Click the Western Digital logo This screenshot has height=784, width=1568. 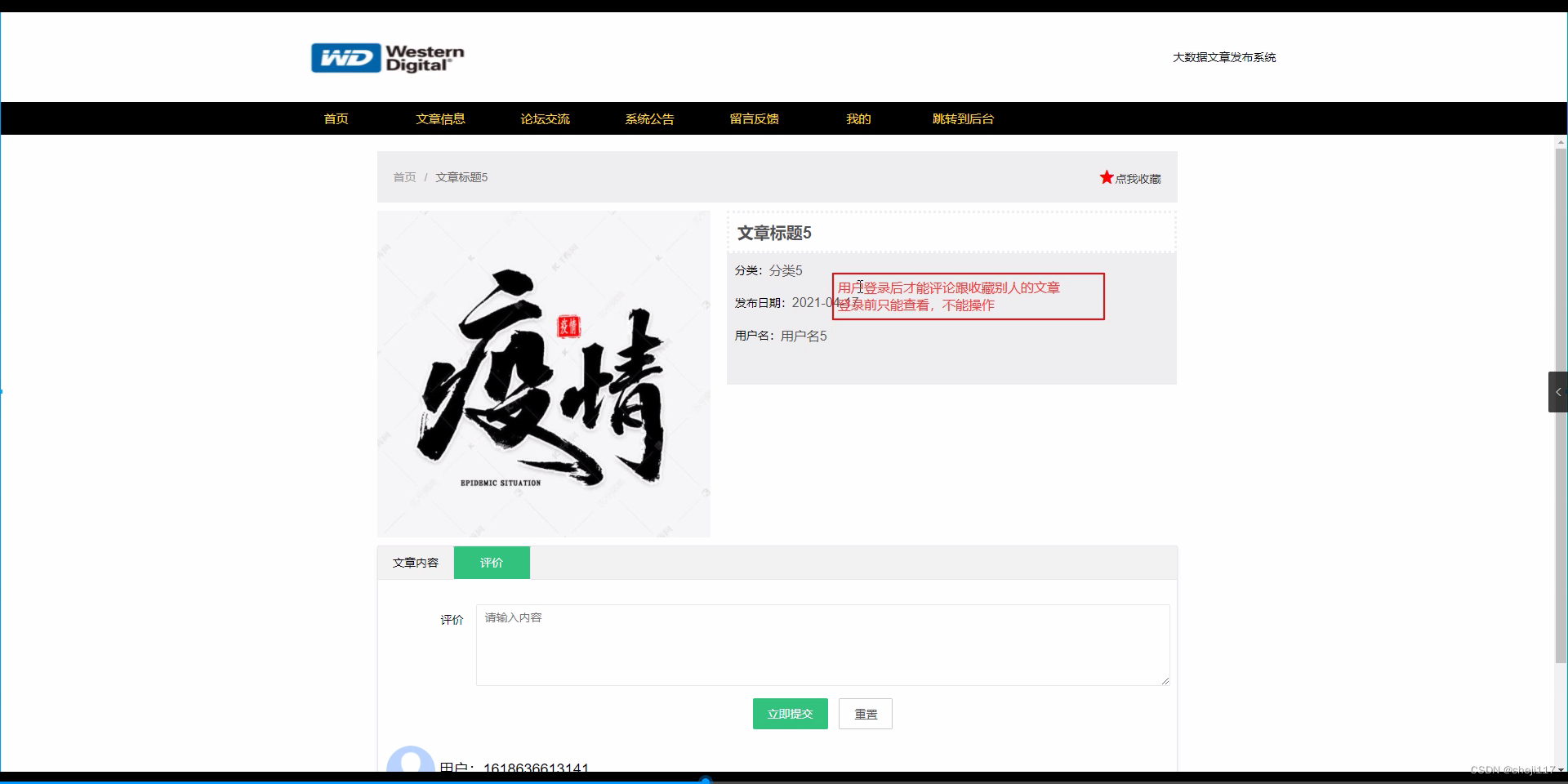coord(387,57)
